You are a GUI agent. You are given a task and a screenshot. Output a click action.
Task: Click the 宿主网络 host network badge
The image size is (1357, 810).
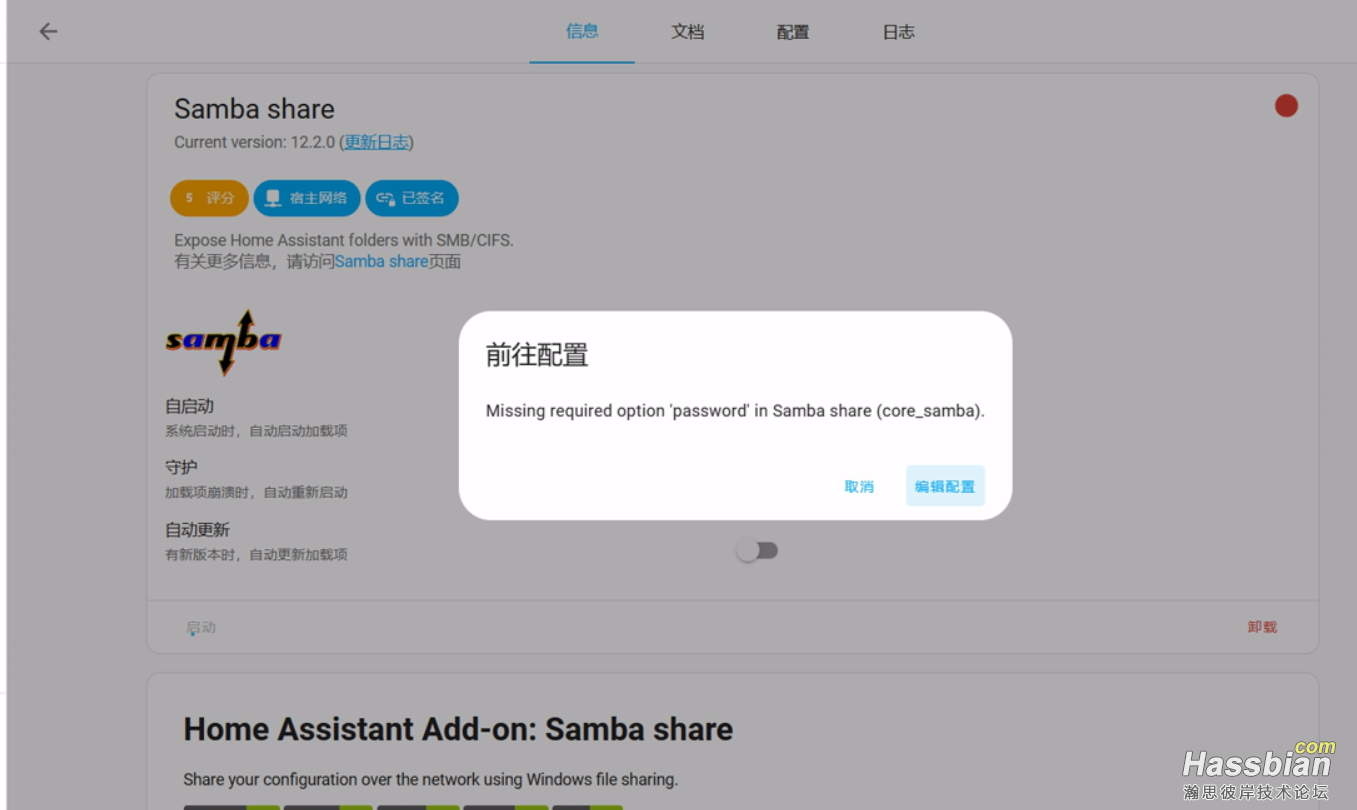306,198
